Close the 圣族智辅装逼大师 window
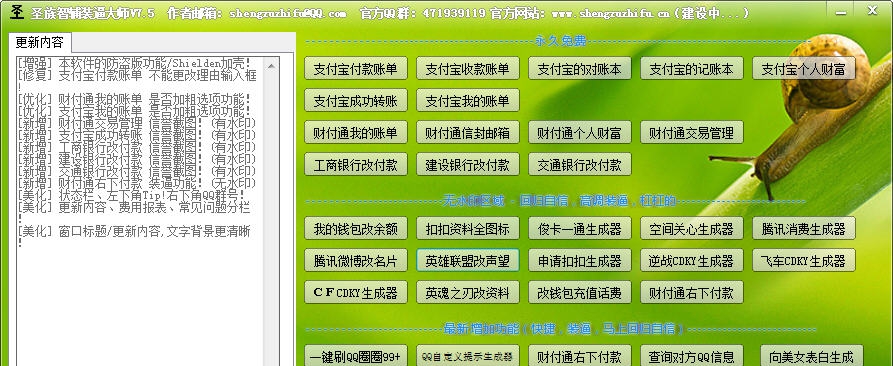Viewport: 893px width, 366px height. coord(873,10)
